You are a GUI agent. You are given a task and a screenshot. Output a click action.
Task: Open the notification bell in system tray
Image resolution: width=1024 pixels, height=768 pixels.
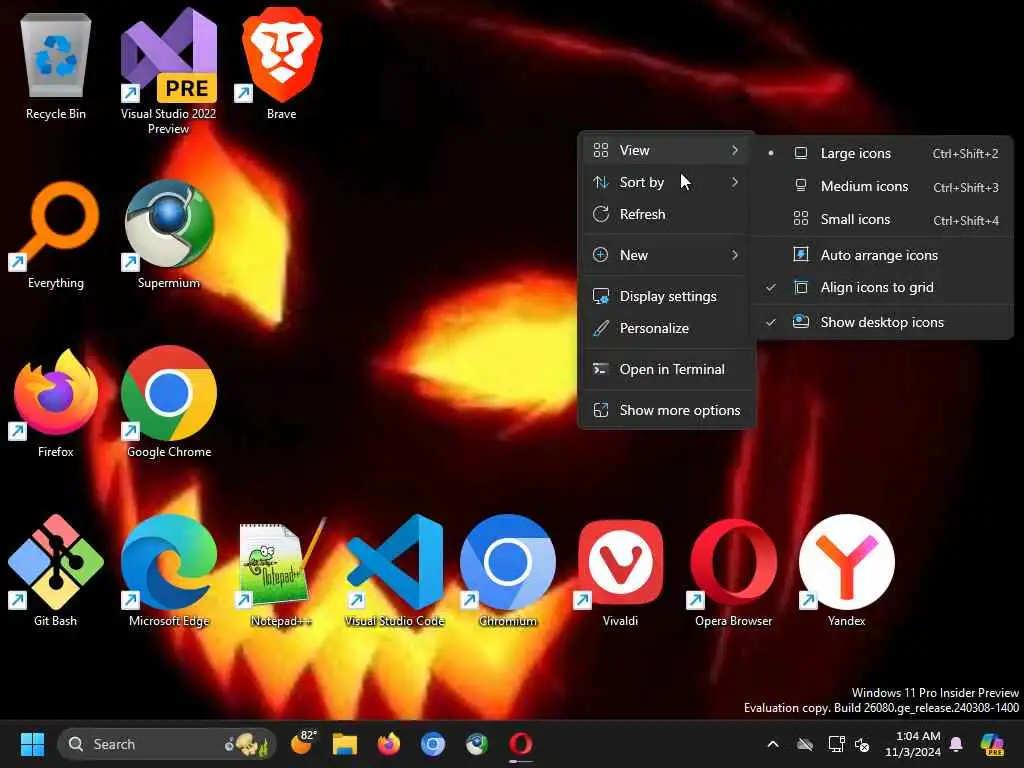tap(956, 744)
